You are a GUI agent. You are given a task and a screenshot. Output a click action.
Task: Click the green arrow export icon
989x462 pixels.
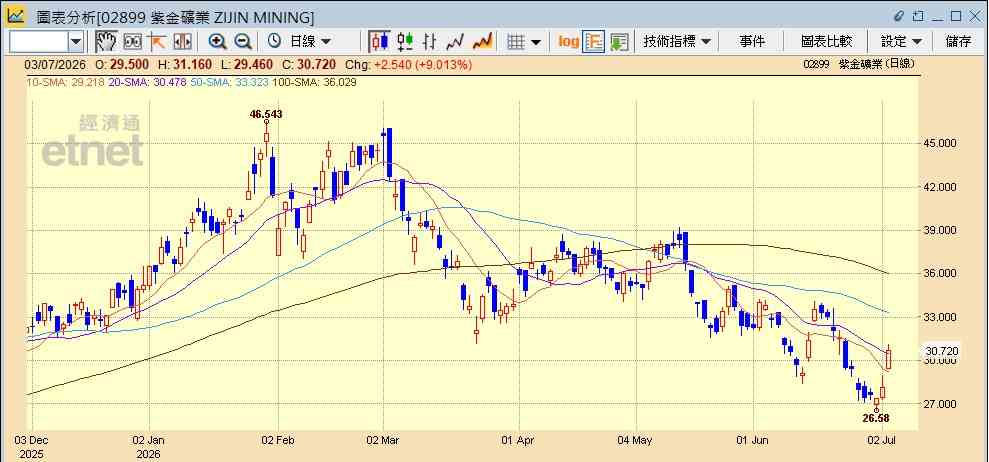pyautogui.click(x=619, y=42)
